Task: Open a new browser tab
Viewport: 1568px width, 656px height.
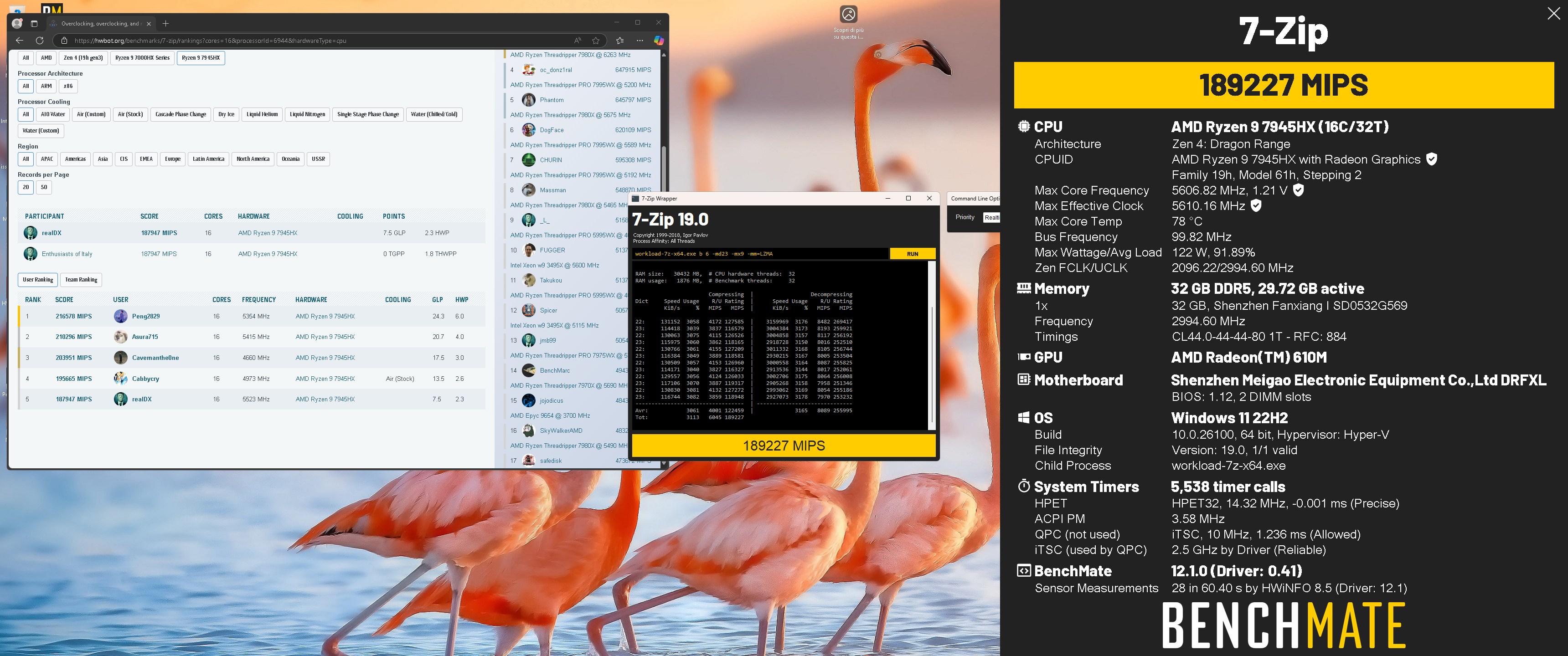Action: click(x=165, y=23)
